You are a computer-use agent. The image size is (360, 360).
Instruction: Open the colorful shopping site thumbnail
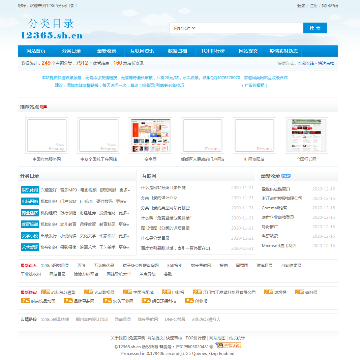point(150,135)
